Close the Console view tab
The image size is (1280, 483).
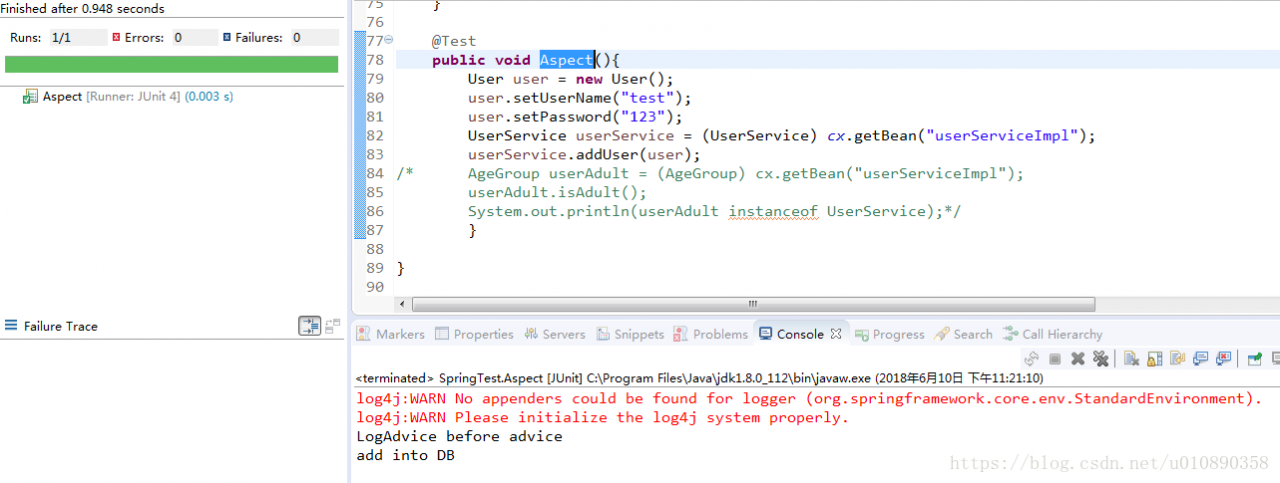(837, 334)
